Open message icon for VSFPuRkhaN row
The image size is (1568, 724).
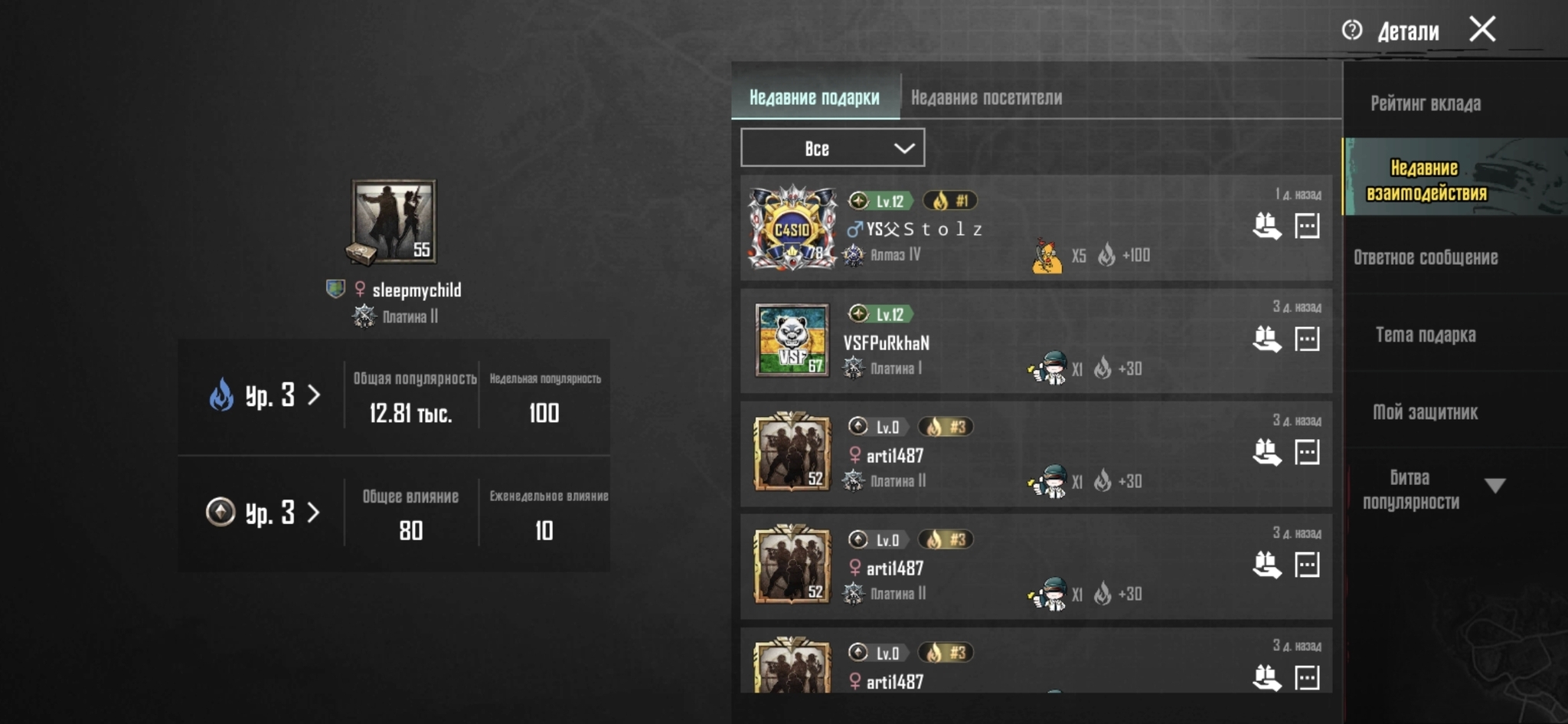[x=1307, y=339]
